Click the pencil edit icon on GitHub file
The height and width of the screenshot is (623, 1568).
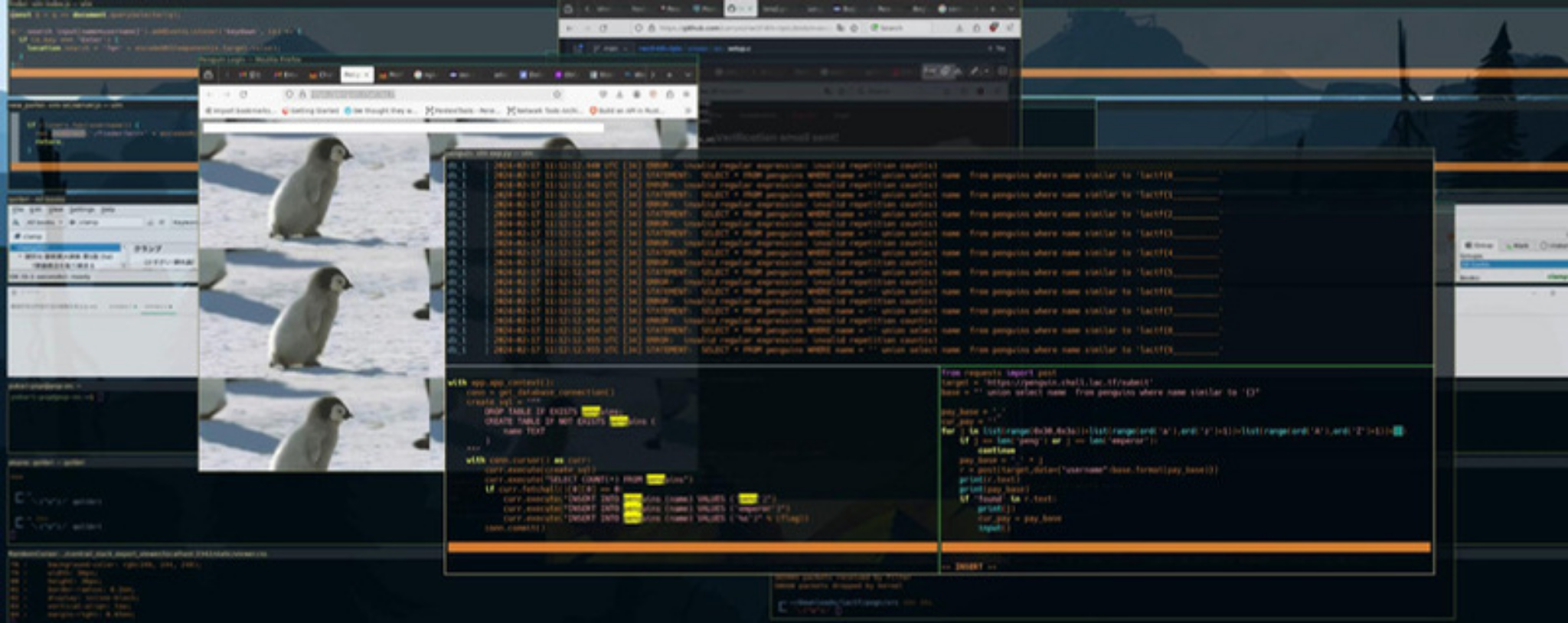click(x=974, y=71)
